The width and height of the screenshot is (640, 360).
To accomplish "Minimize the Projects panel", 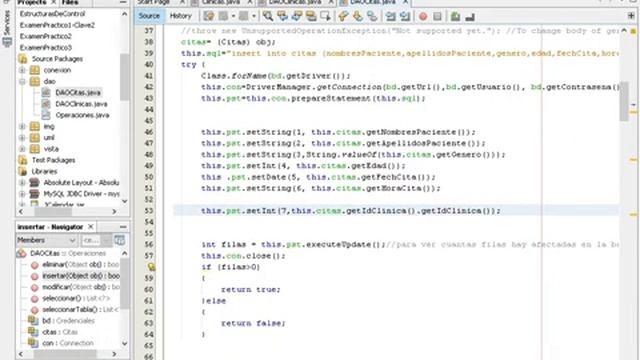I will click(123, 2).
